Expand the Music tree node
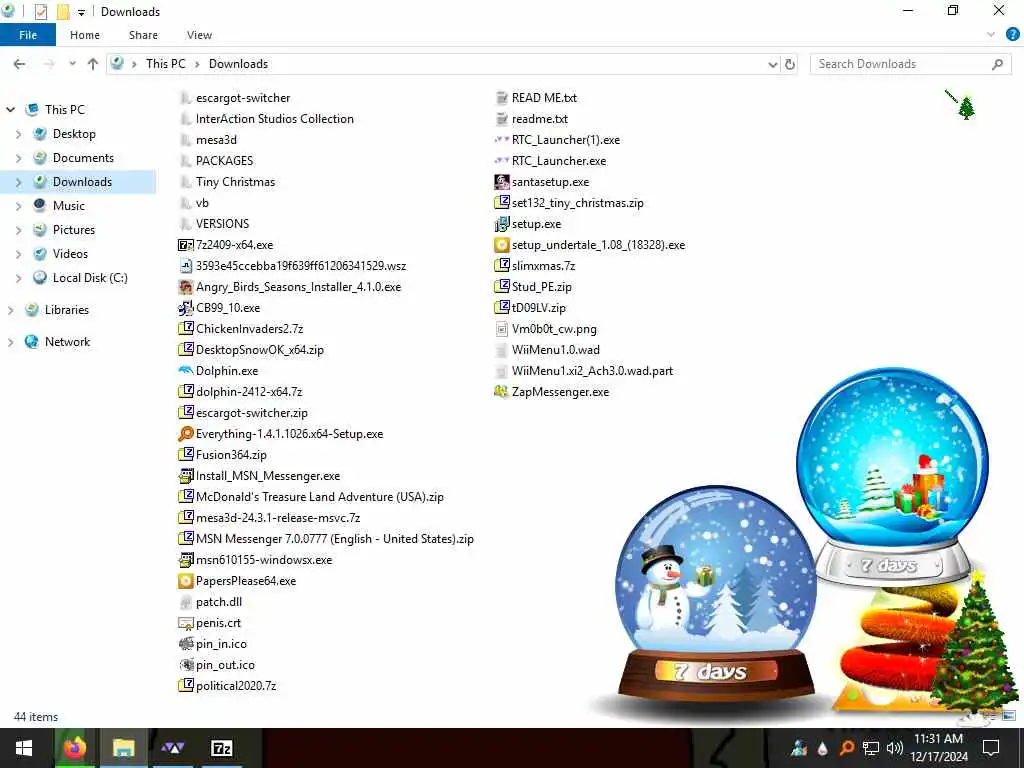This screenshot has height=768, width=1024. (x=18, y=206)
